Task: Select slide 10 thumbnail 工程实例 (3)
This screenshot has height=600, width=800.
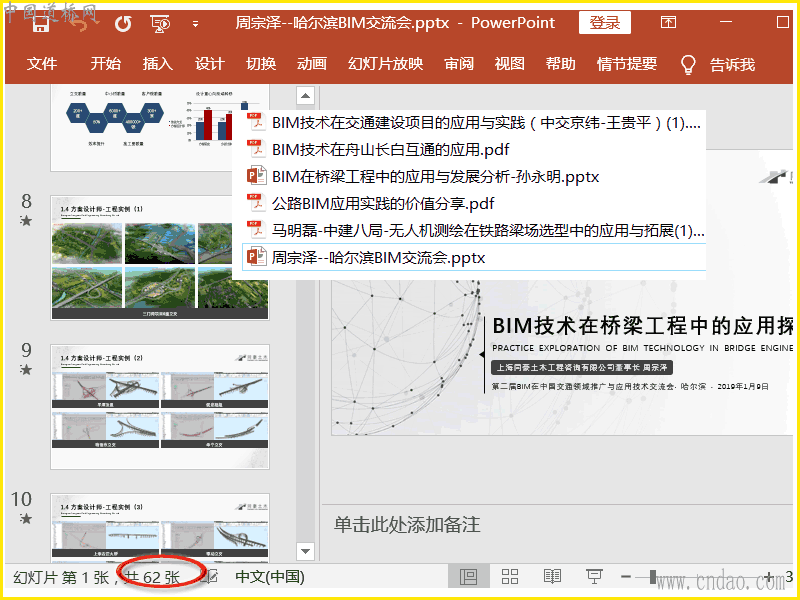Action: click(160, 528)
